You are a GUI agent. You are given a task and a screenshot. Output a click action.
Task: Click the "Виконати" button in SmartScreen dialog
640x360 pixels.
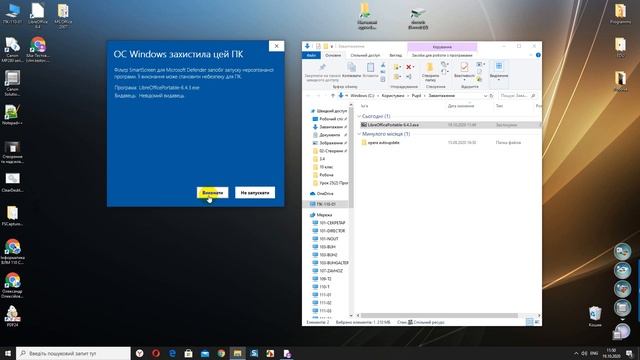(213, 193)
